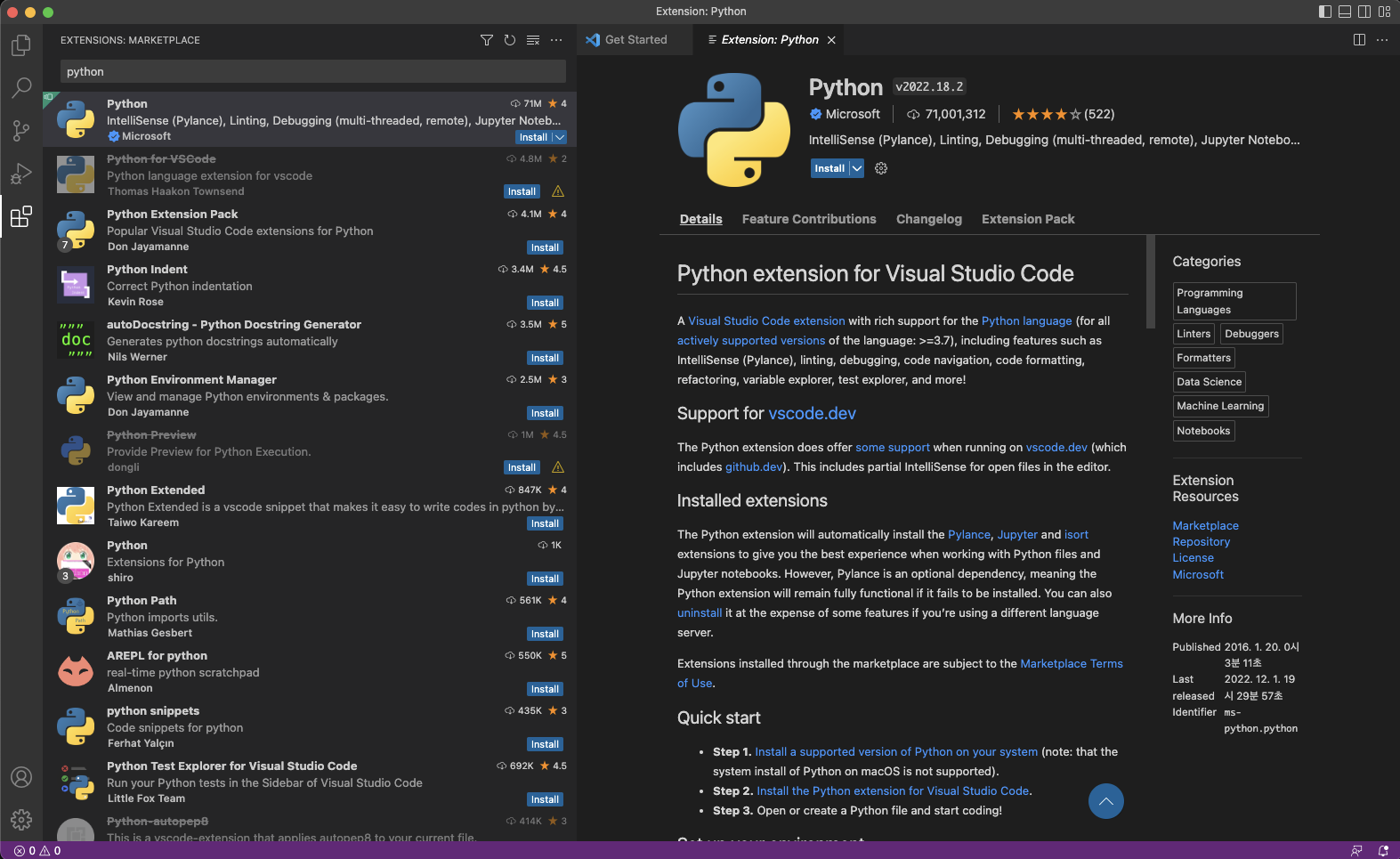Open the Accounts menu icon
The height and width of the screenshot is (859, 1400).
21,777
